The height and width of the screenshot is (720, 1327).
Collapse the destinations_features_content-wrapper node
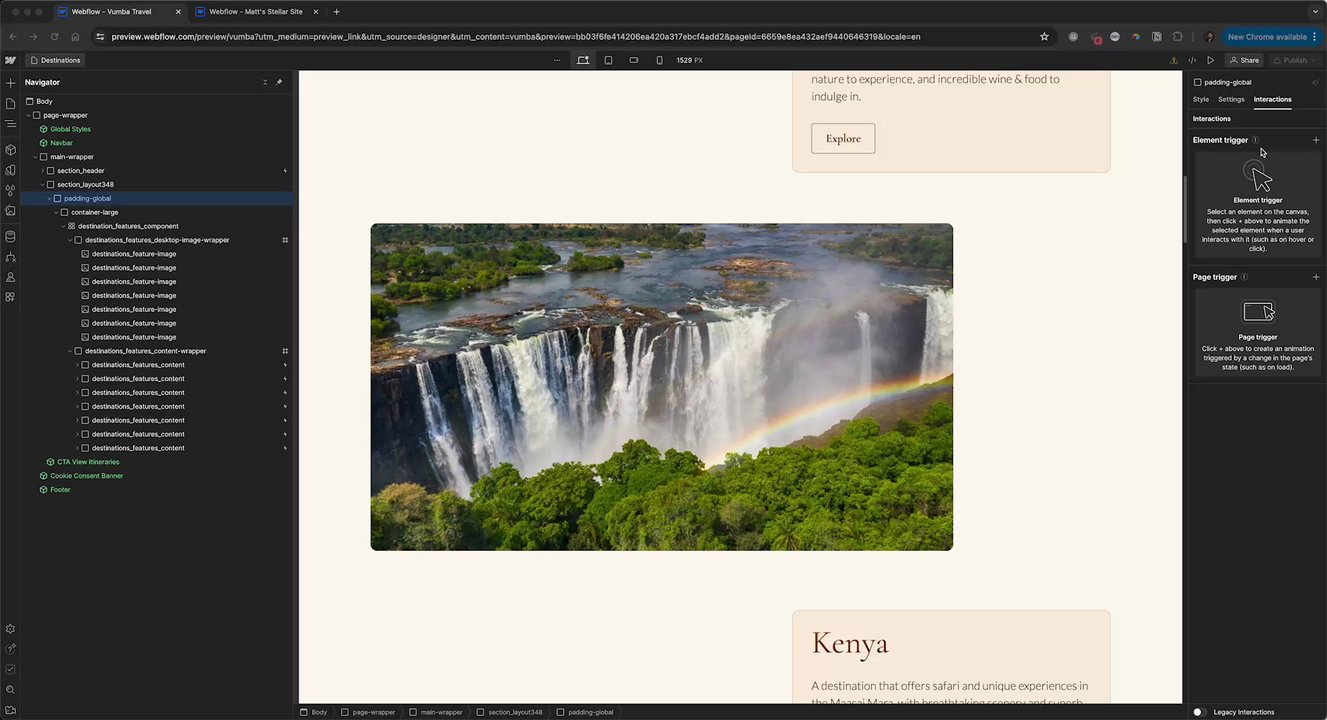pos(70,351)
